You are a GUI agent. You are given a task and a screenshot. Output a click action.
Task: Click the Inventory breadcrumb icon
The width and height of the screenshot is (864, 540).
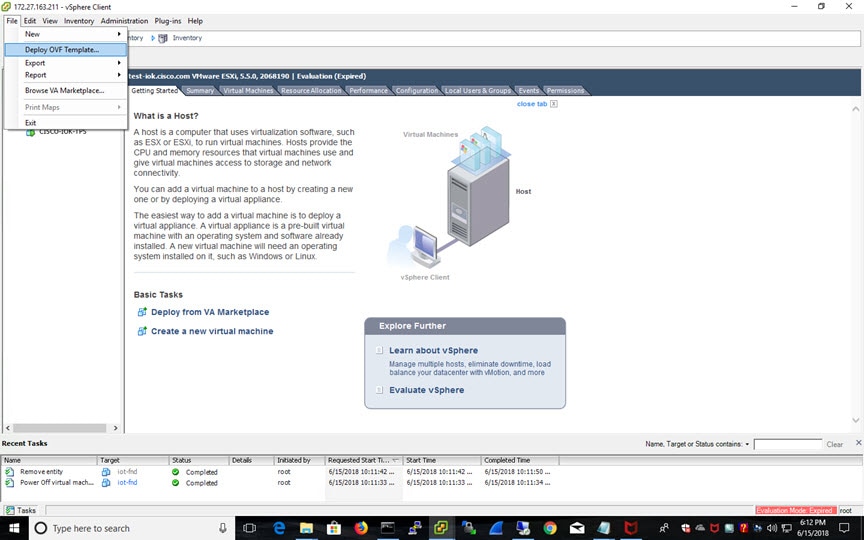click(163, 38)
